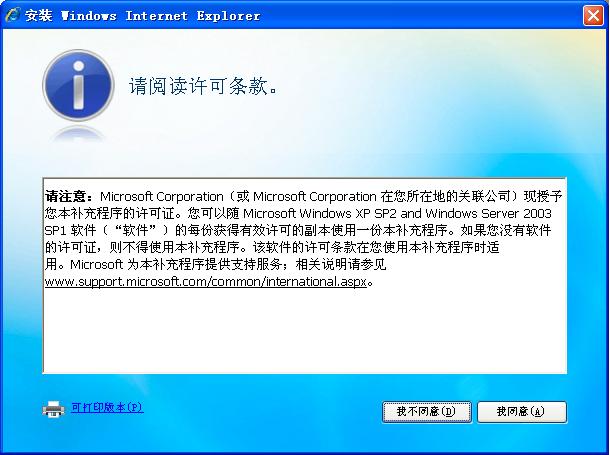Click the reflection beneath the information icon

78,135
